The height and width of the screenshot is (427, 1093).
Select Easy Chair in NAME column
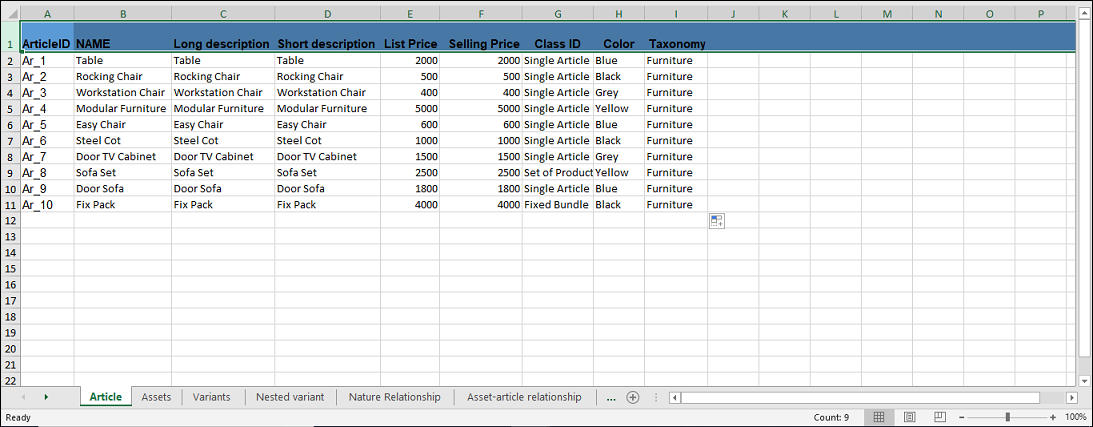click(123, 125)
